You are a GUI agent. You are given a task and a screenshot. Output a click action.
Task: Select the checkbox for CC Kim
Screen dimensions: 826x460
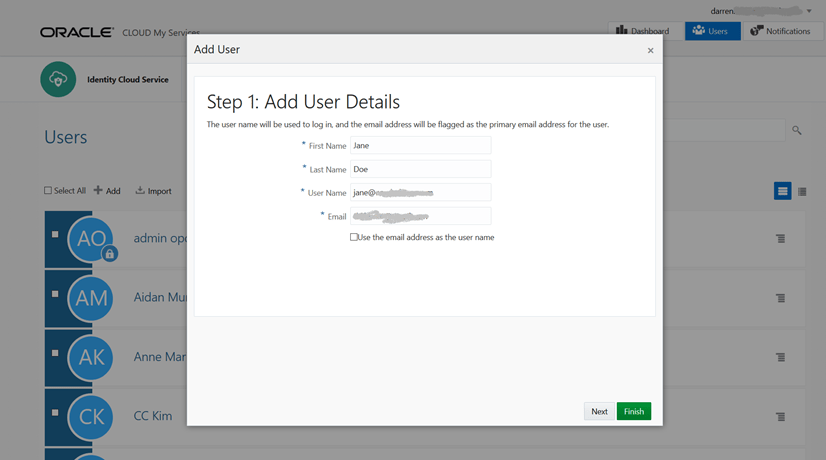click(55, 412)
